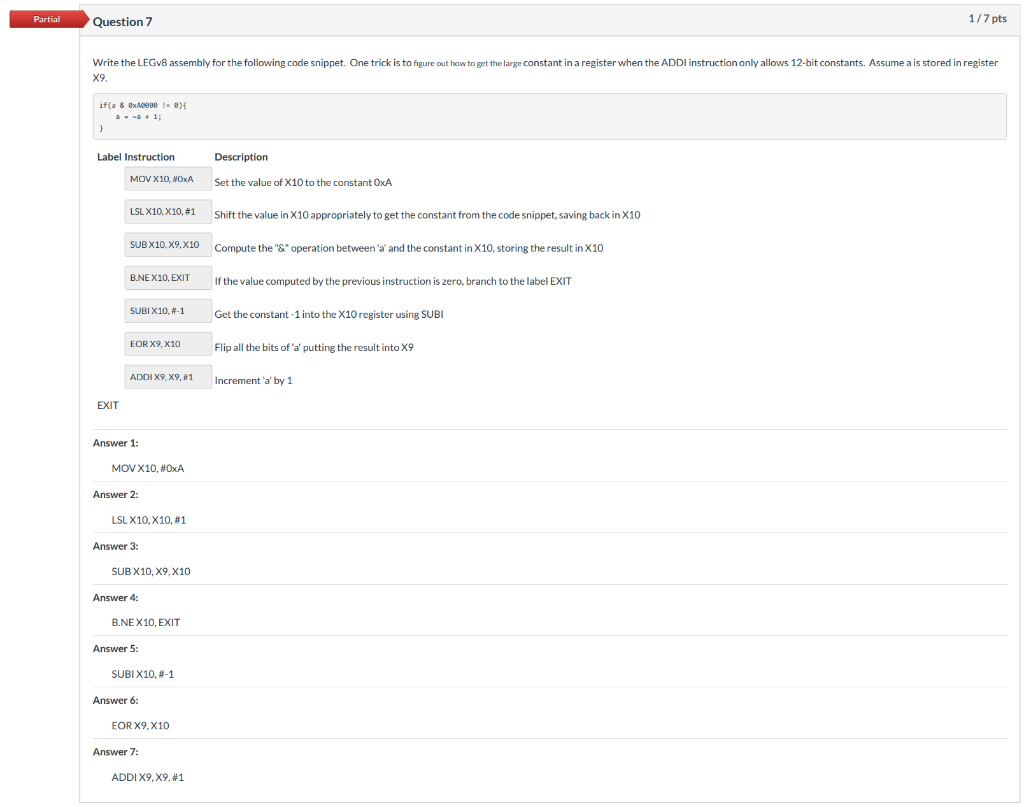Click the Answer 1 label

(x=116, y=443)
